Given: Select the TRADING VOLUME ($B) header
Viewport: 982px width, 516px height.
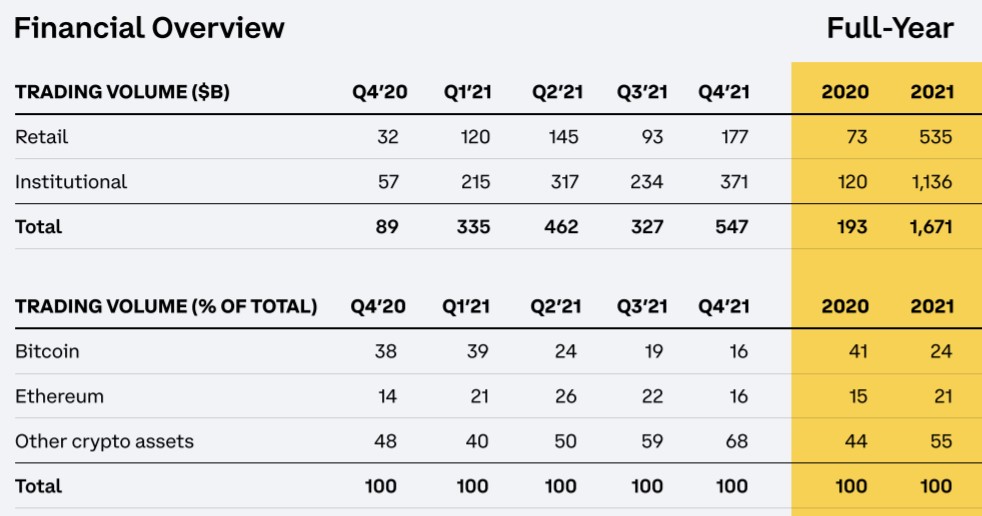Looking at the screenshot, I should coord(122,92).
